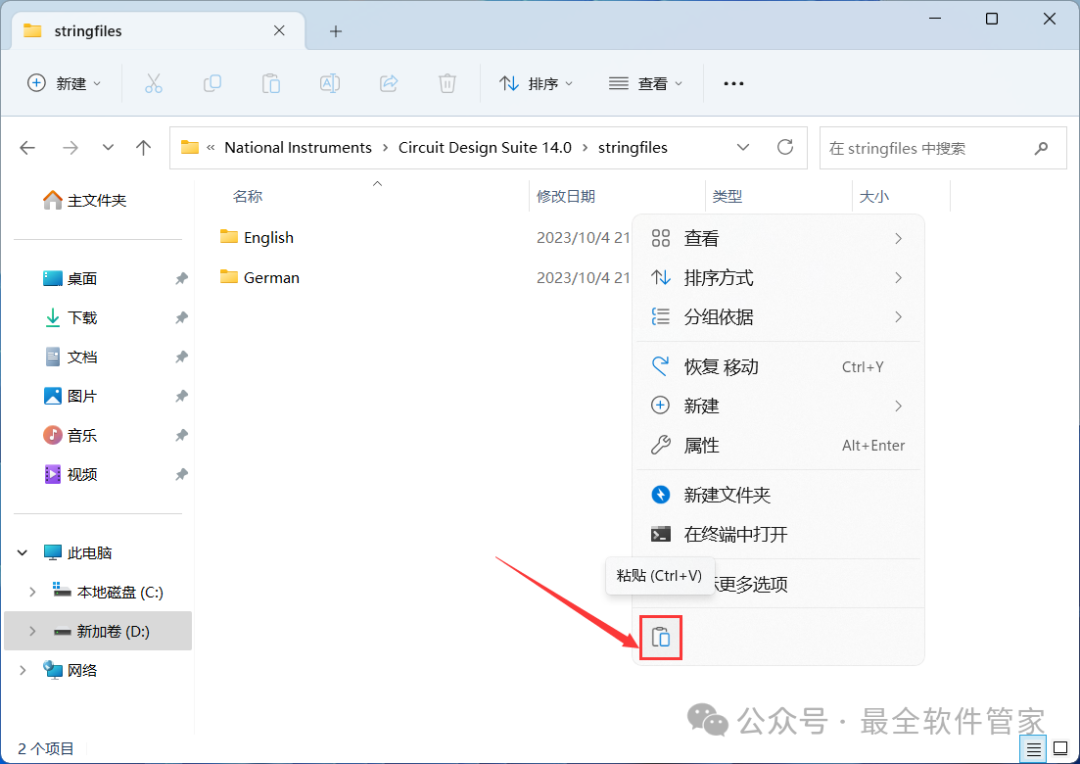Choose 在终端中打开 from context menu
This screenshot has height=764, width=1080.
pyautogui.click(x=735, y=534)
